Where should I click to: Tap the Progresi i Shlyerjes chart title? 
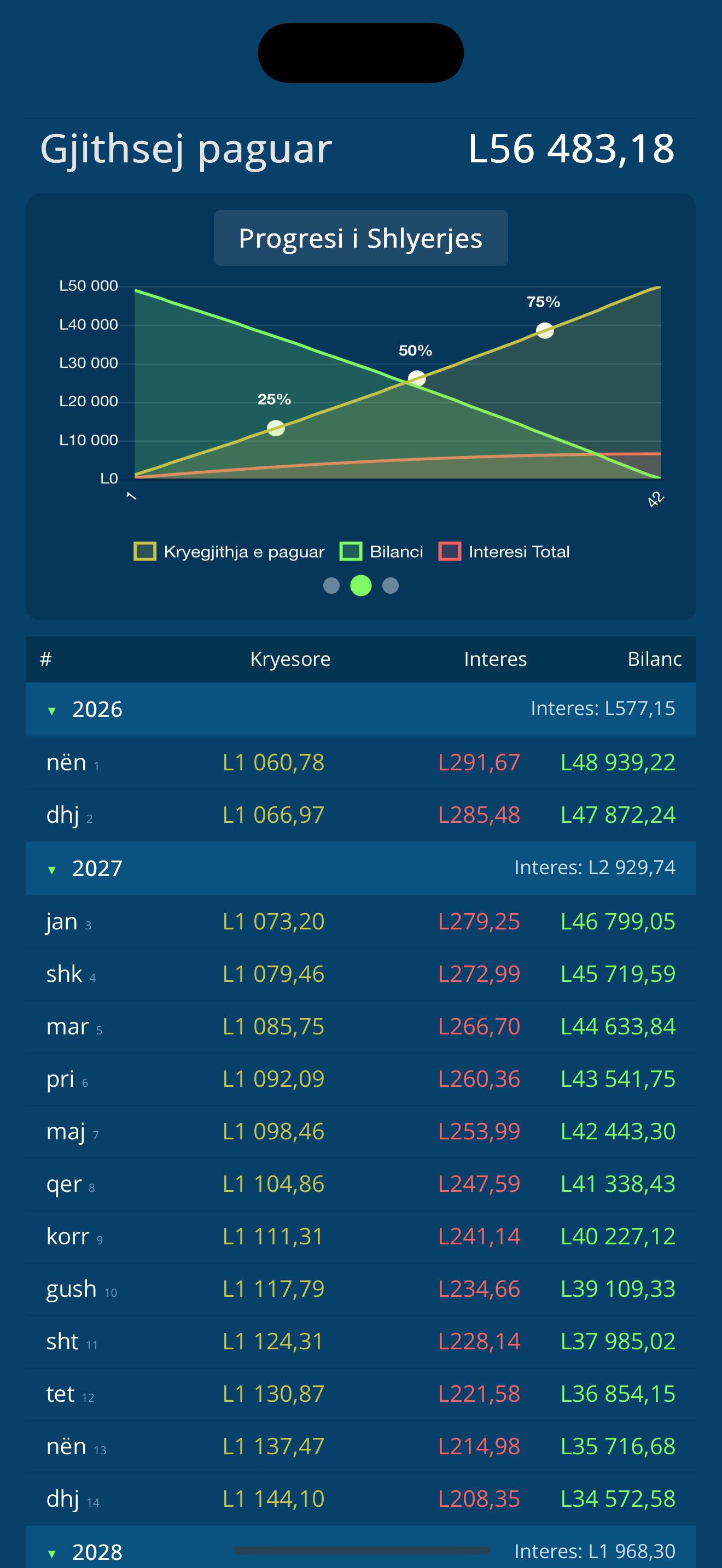pyautogui.click(x=361, y=238)
